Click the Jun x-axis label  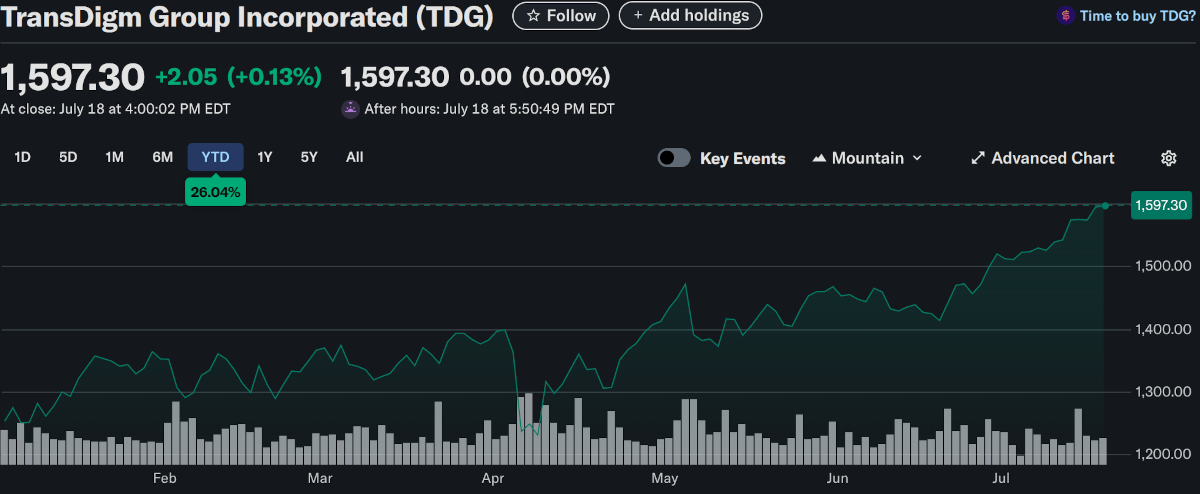pos(838,479)
